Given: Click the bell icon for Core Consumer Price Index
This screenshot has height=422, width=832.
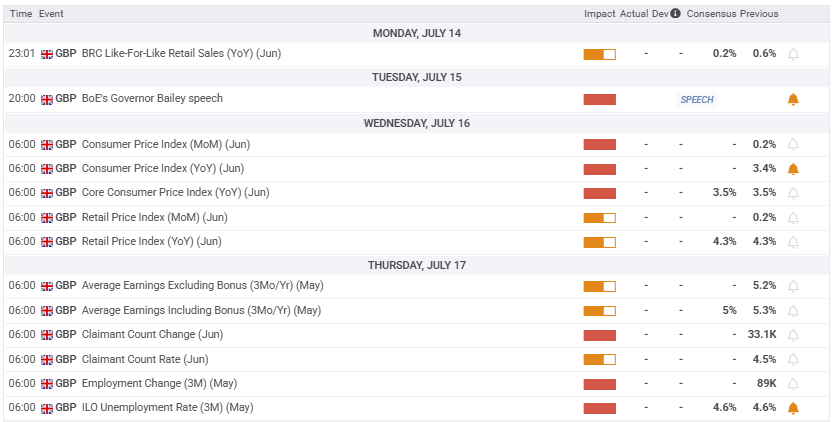Looking at the screenshot, I should click(793, 193).
